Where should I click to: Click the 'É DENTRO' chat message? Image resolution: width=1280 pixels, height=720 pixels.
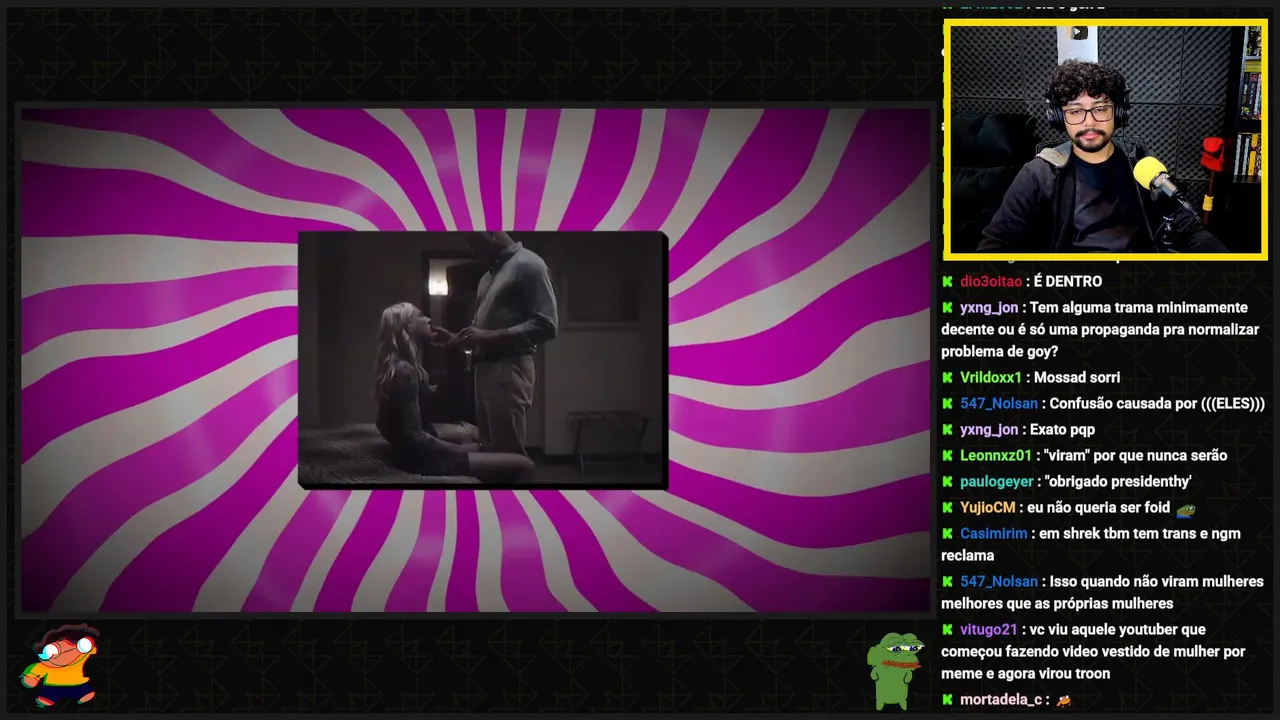tap(1068, 282)
